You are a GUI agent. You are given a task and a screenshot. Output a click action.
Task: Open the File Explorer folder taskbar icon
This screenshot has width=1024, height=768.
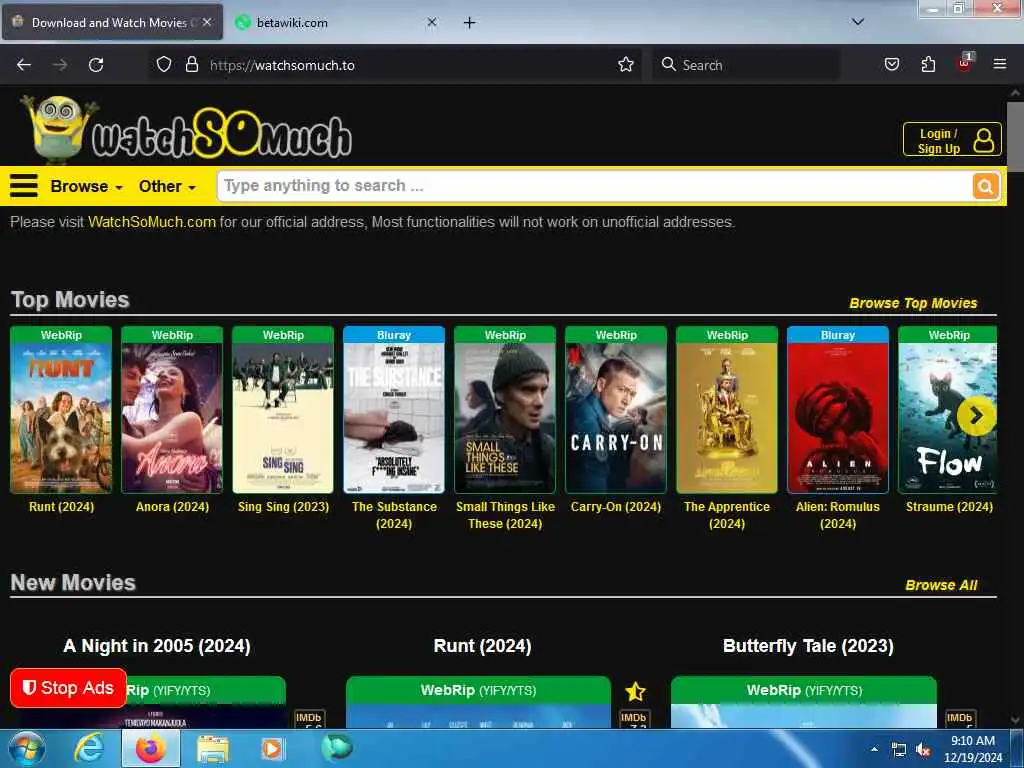[x=213, y=750]
